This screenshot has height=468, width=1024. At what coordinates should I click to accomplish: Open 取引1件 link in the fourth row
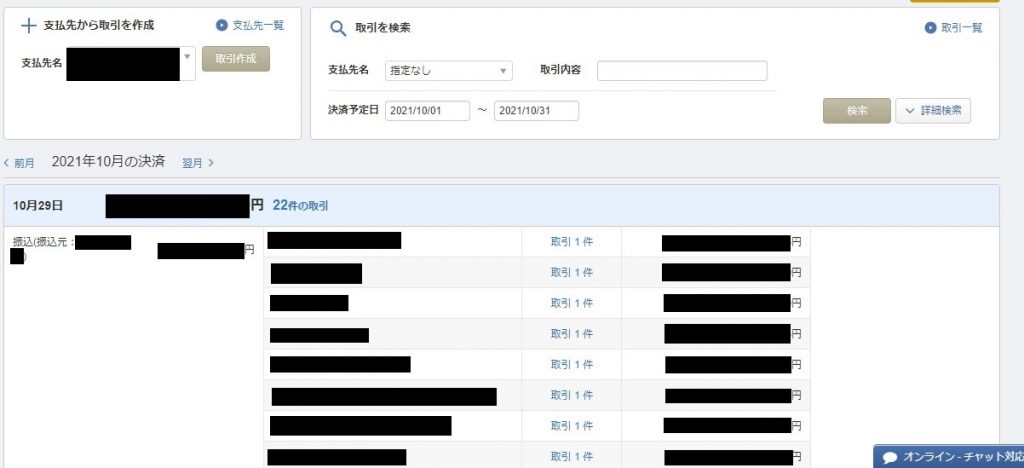[571, 334]
